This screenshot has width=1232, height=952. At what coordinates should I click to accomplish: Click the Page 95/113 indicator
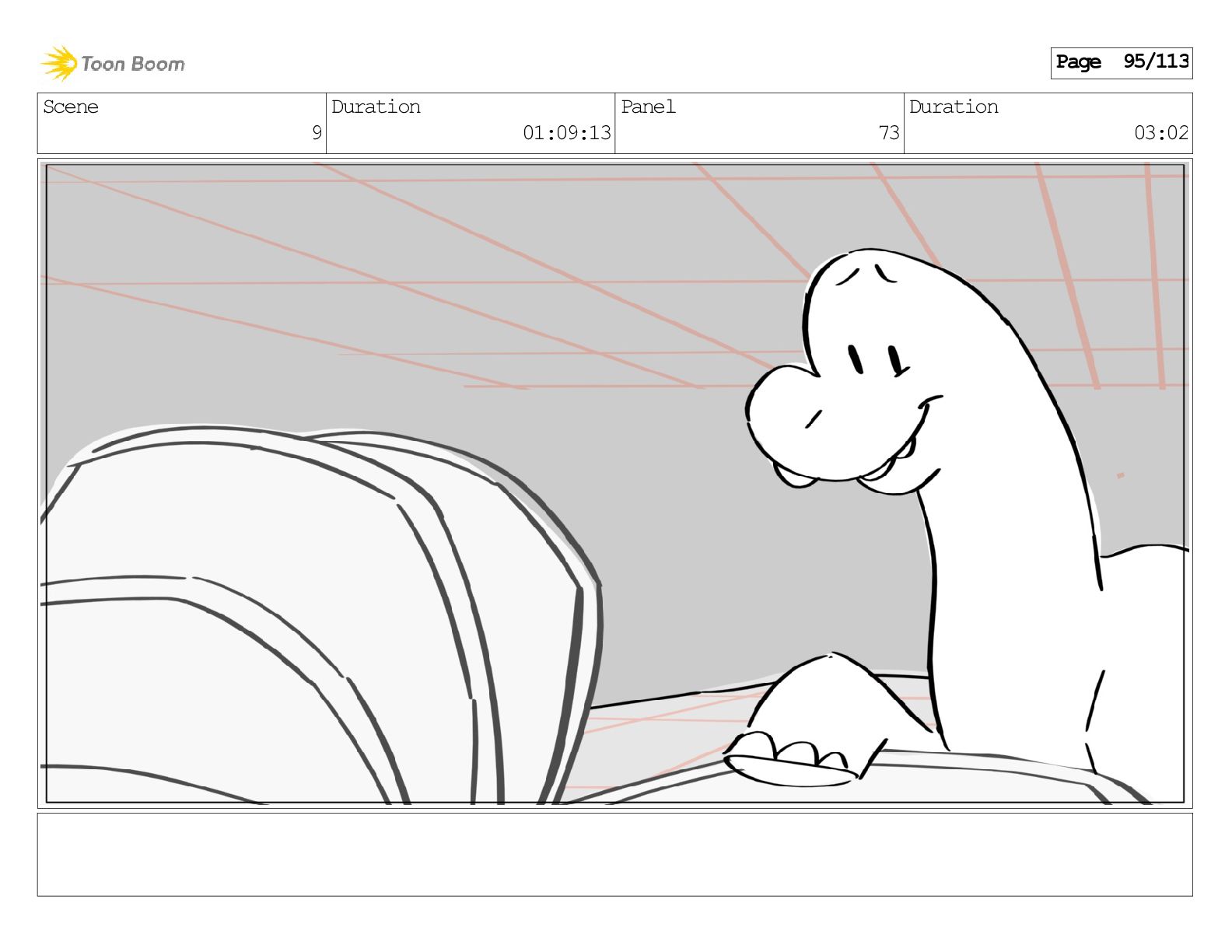1121,62
